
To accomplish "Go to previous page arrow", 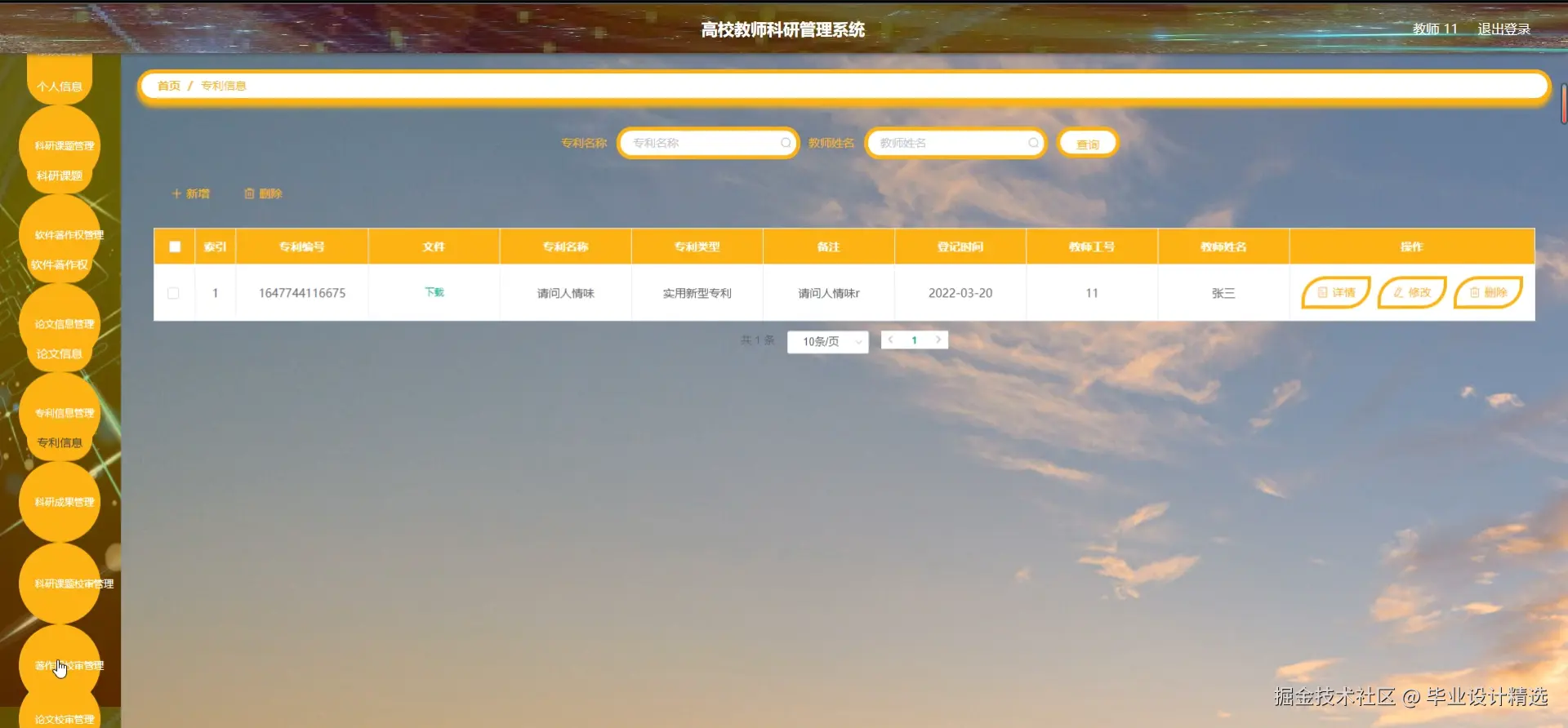I will [x=891, y=340].
